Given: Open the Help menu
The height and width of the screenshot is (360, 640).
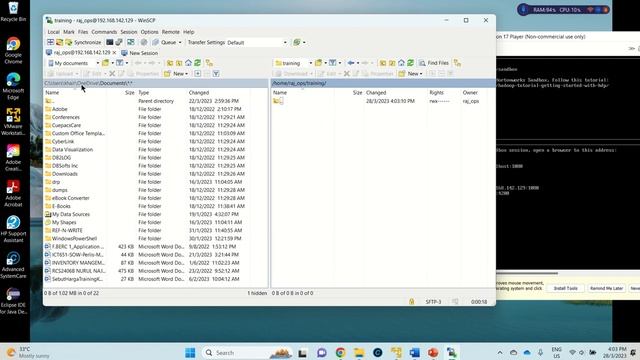Looking at the screenshot, I should point(189,32).
